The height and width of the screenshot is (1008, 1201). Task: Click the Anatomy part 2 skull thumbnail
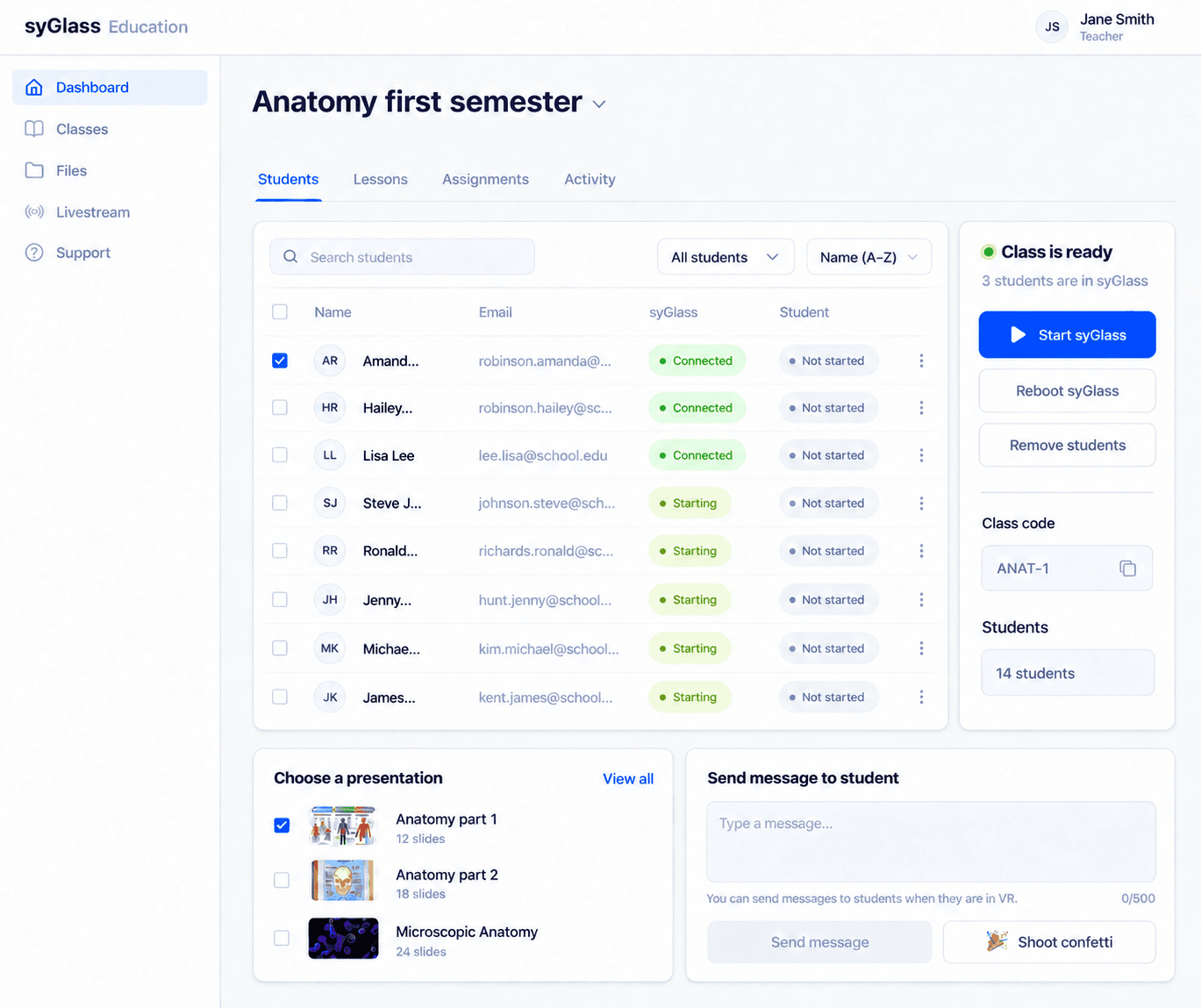pyautogui.click(x=343, y=880)
